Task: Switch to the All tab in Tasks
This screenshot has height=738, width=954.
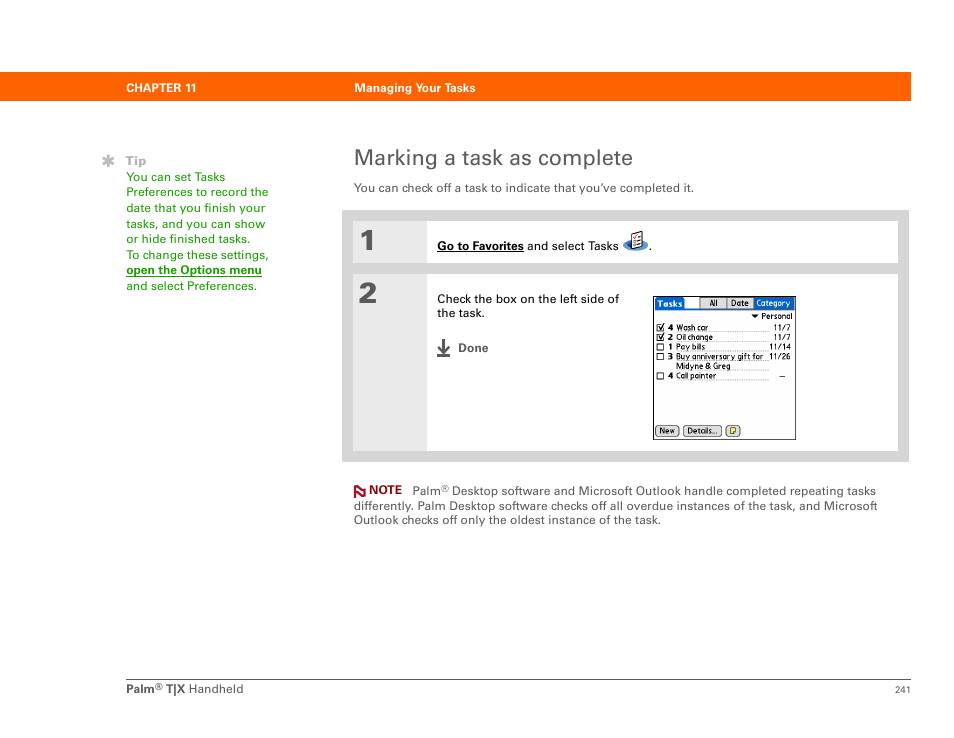Action: click(713, 303)
